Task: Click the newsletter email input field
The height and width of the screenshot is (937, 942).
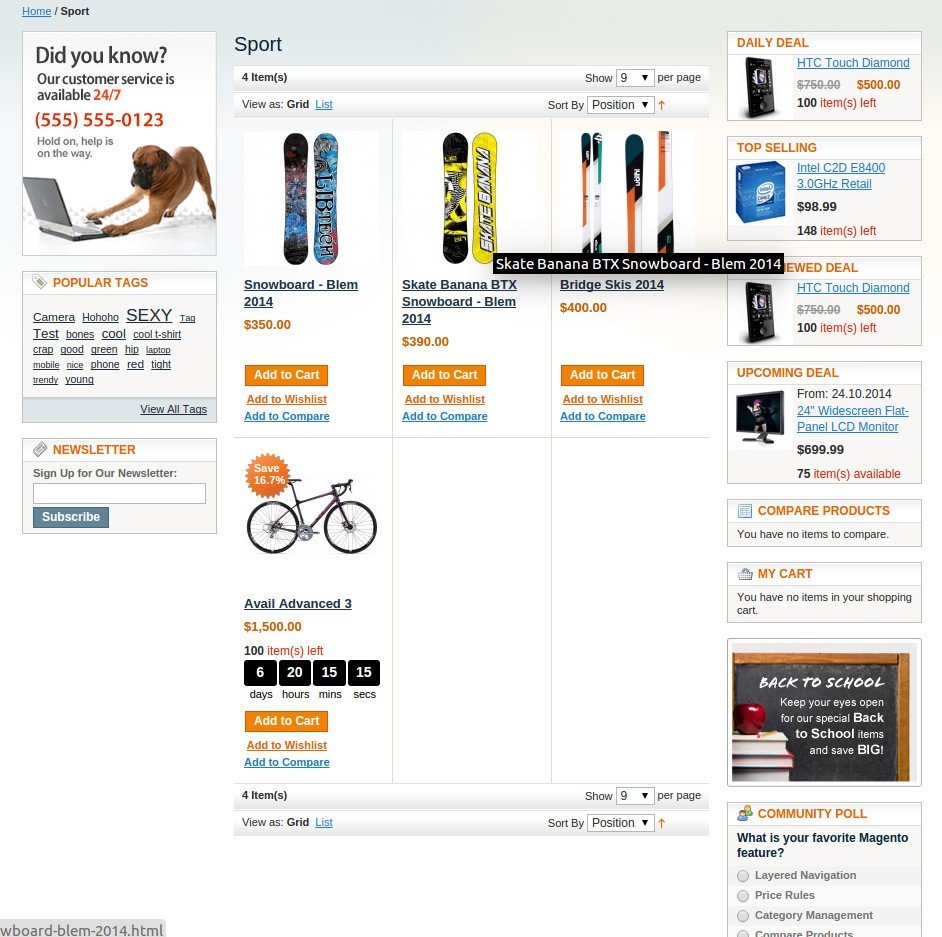Action: tap(120, 494)
